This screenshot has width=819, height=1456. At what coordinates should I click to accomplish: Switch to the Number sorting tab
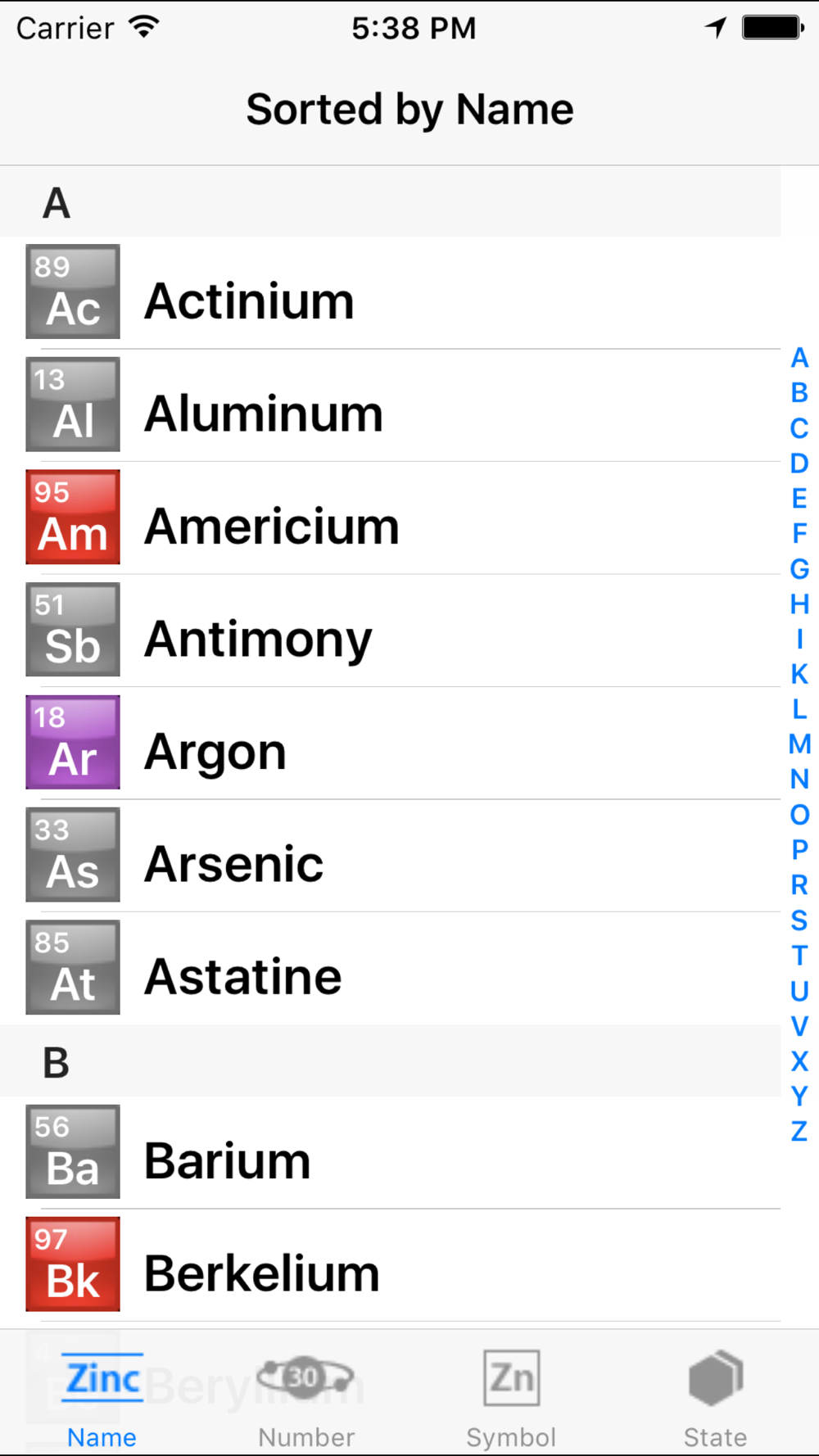[306, 1399]
